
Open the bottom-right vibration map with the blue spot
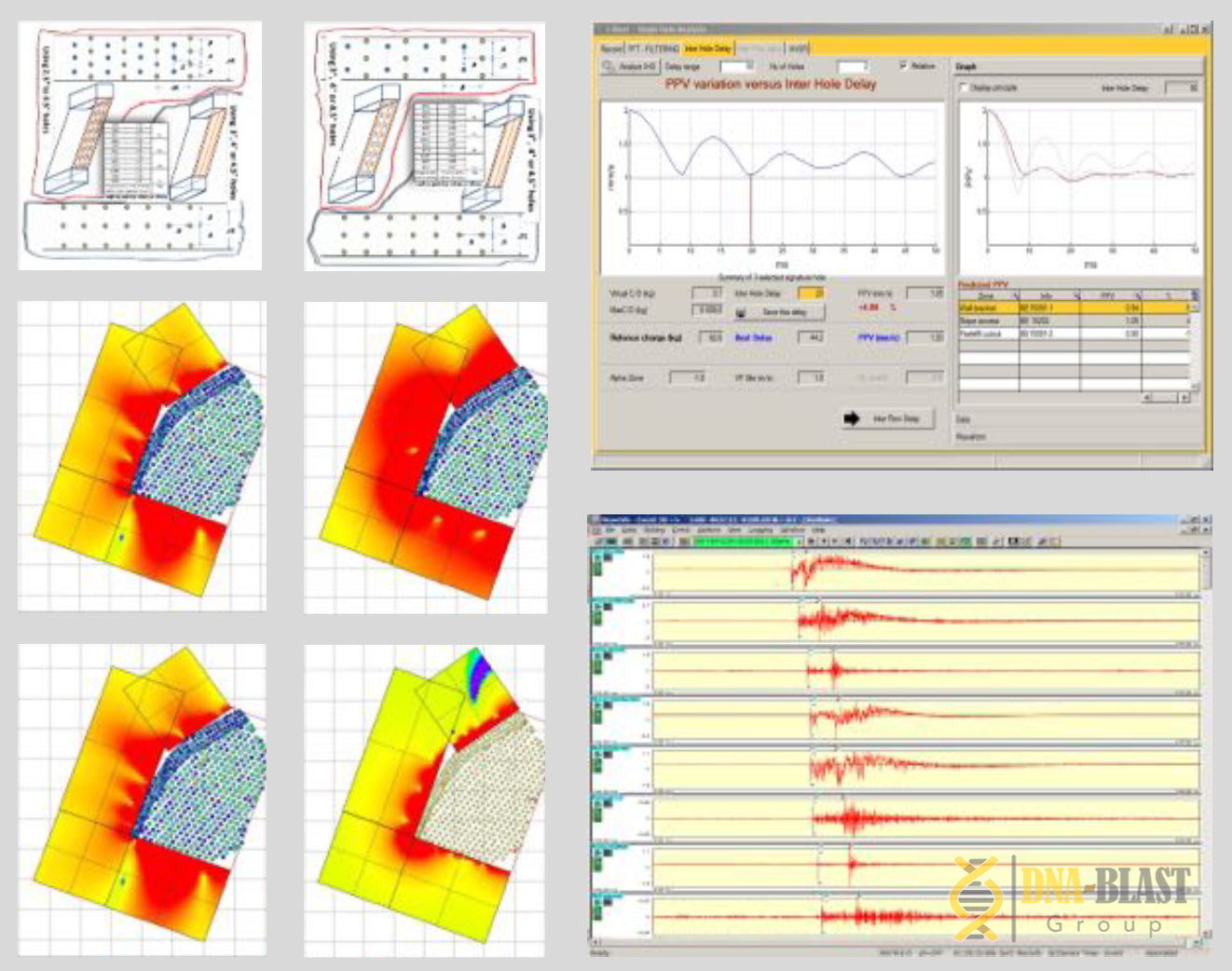tap(425, 800)
